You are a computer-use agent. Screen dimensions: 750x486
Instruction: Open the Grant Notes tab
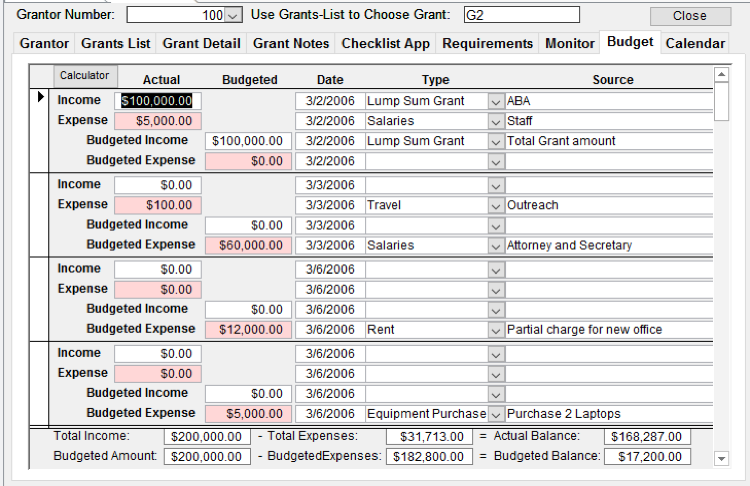tap(291, 44)
